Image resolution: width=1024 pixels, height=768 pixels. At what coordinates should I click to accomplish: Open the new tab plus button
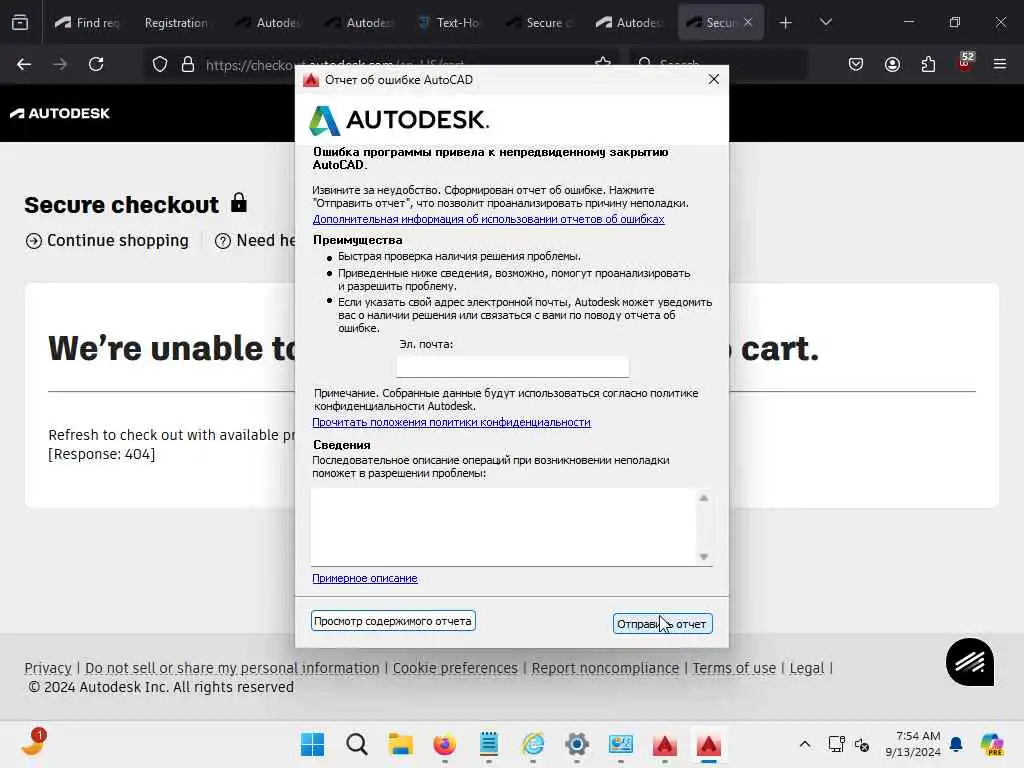tap(786, 23)
